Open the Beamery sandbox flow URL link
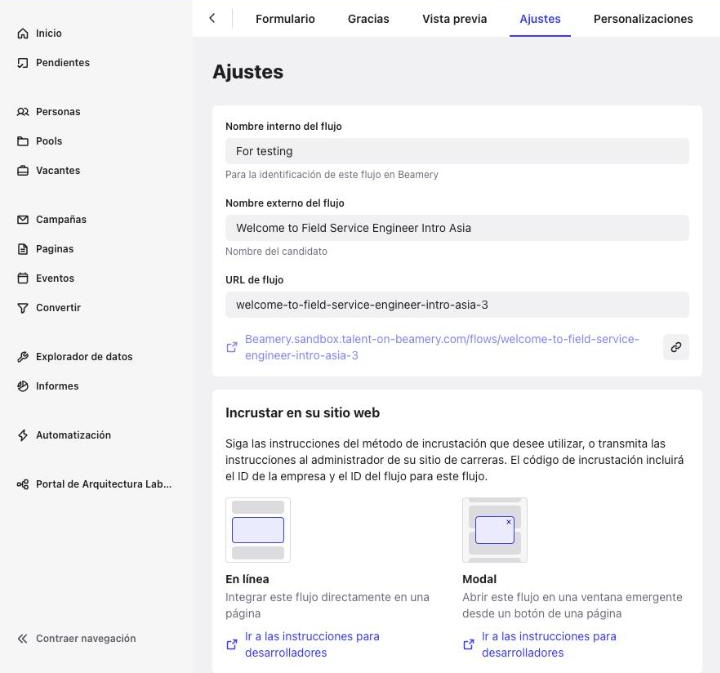The image size is (720, 673). tap(442, 347)
